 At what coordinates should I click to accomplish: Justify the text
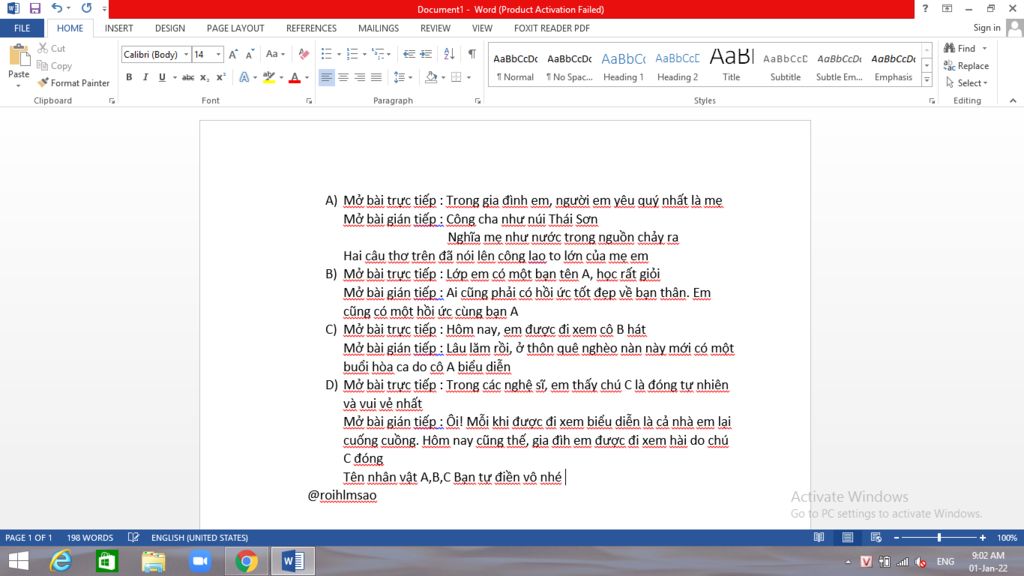376,77
